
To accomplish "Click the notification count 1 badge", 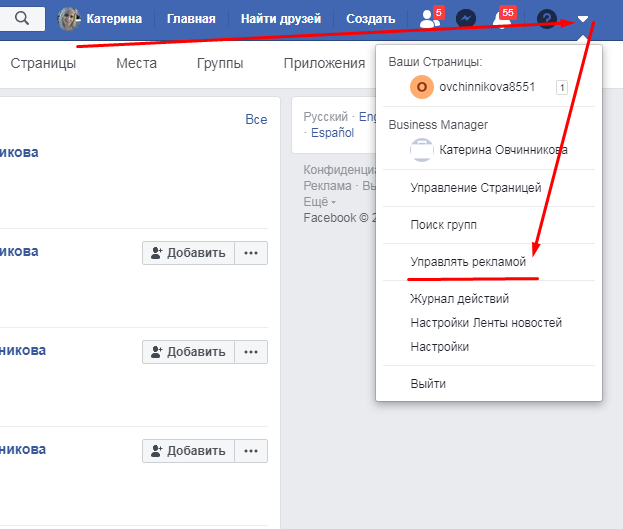I will tap(561, 87).
